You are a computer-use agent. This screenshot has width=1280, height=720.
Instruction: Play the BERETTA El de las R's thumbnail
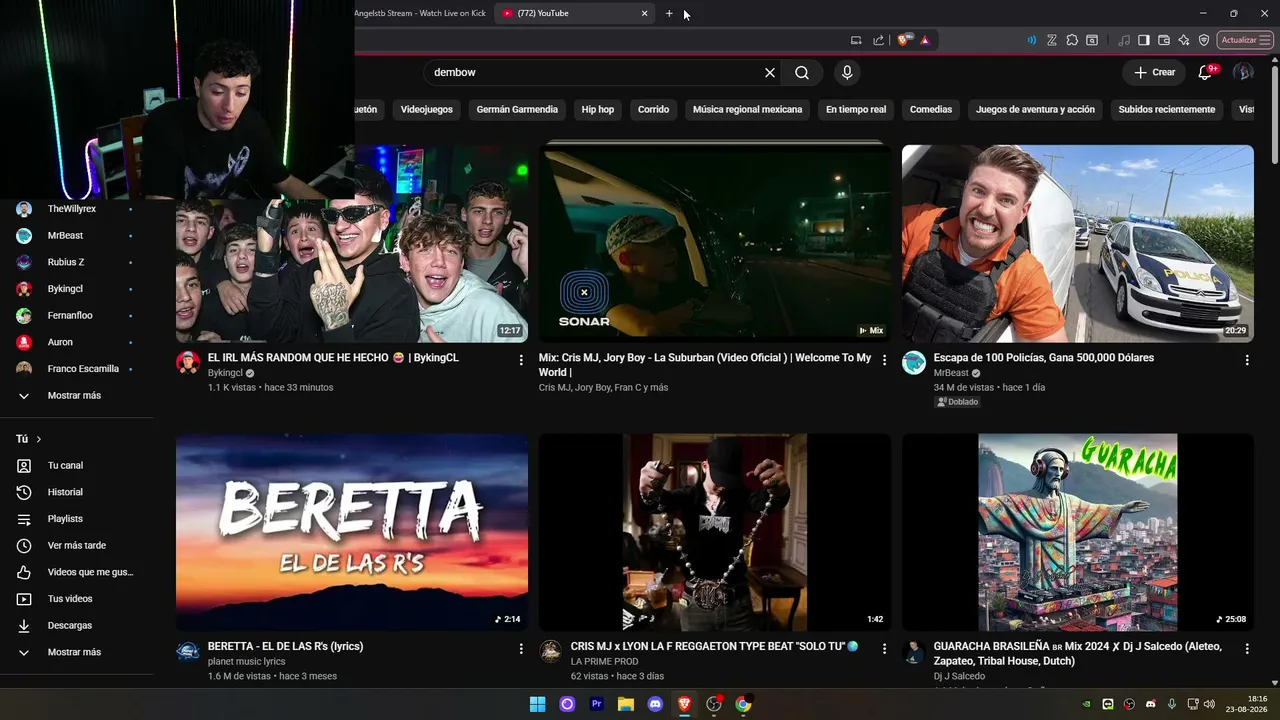pyautogui.click(x=352, y=532)
